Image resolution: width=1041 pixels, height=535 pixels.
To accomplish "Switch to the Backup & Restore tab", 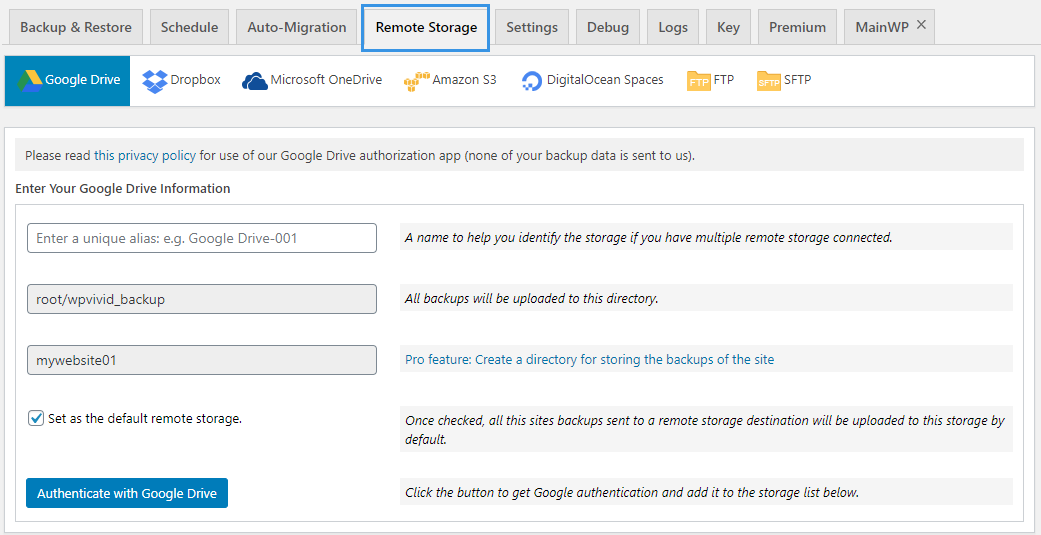I will (76, 27).
